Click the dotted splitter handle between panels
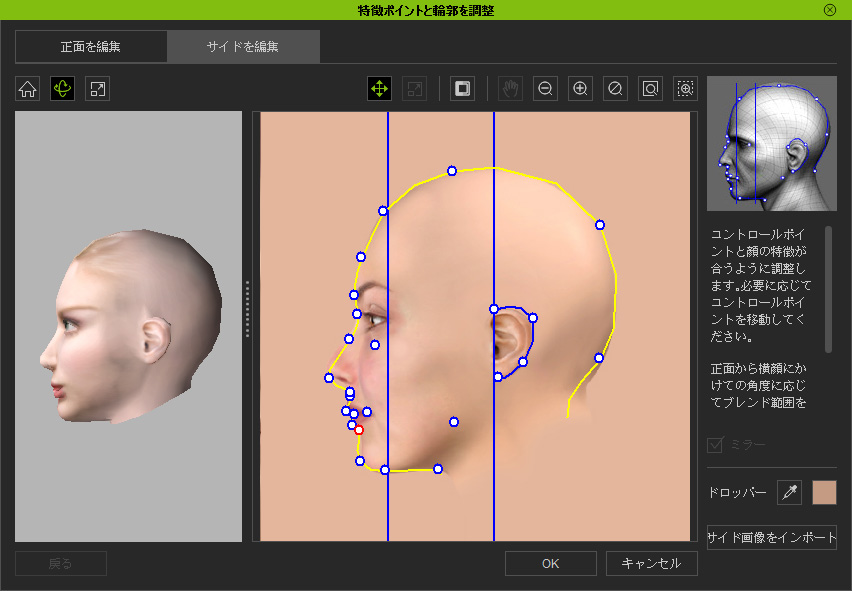 pos(247,309)
